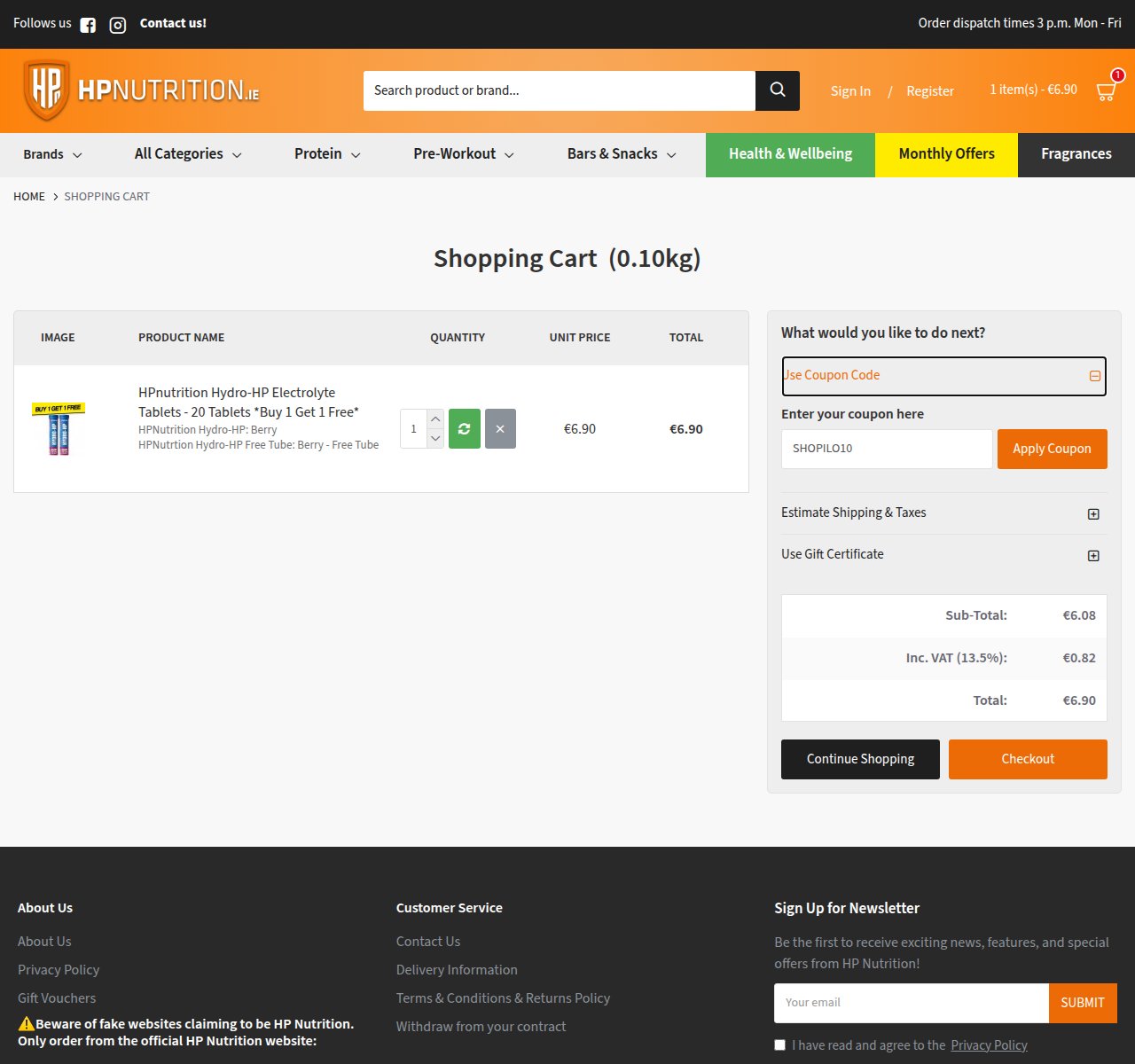Open the Brands dropdown menu
The image size is (1135, 1064).
52,154
